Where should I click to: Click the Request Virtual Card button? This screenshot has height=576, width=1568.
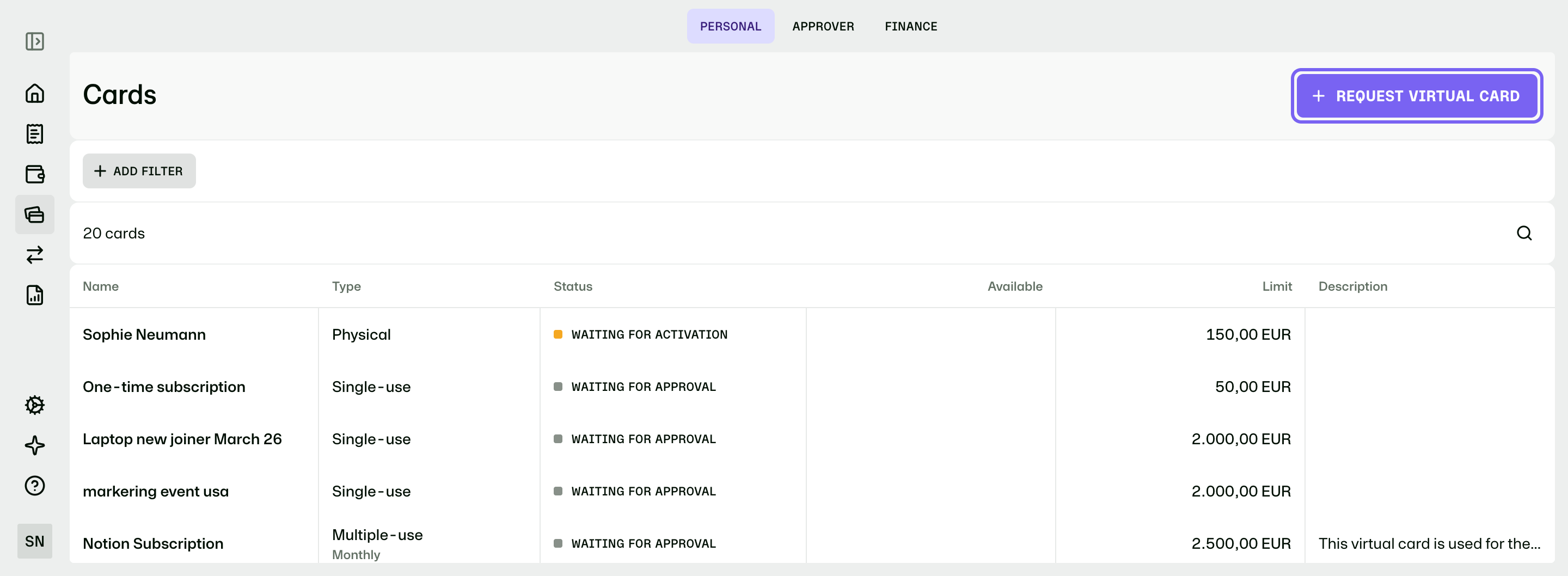coord(1417,96)
